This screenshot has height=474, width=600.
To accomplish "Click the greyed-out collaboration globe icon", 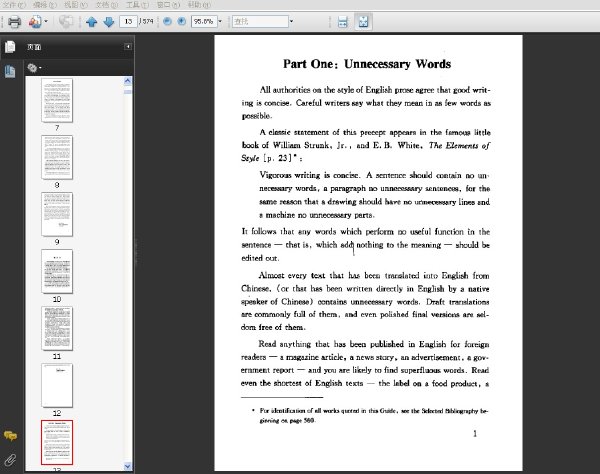I will click(66, 21).
